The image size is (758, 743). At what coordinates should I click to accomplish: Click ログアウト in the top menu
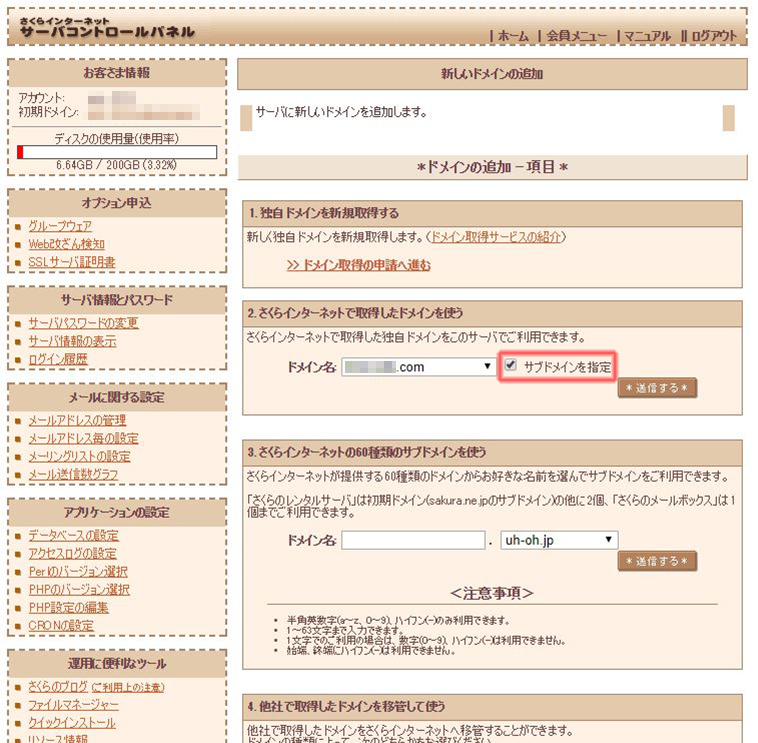[714, 36]
